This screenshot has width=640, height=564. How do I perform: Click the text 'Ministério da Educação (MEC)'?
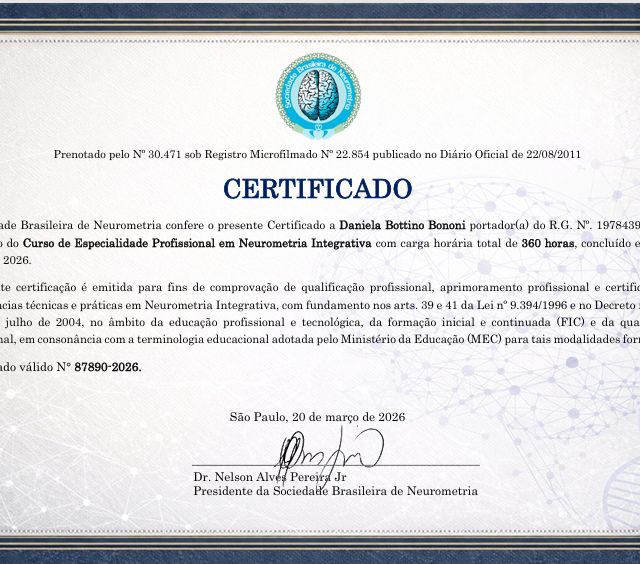coord(421,340)
